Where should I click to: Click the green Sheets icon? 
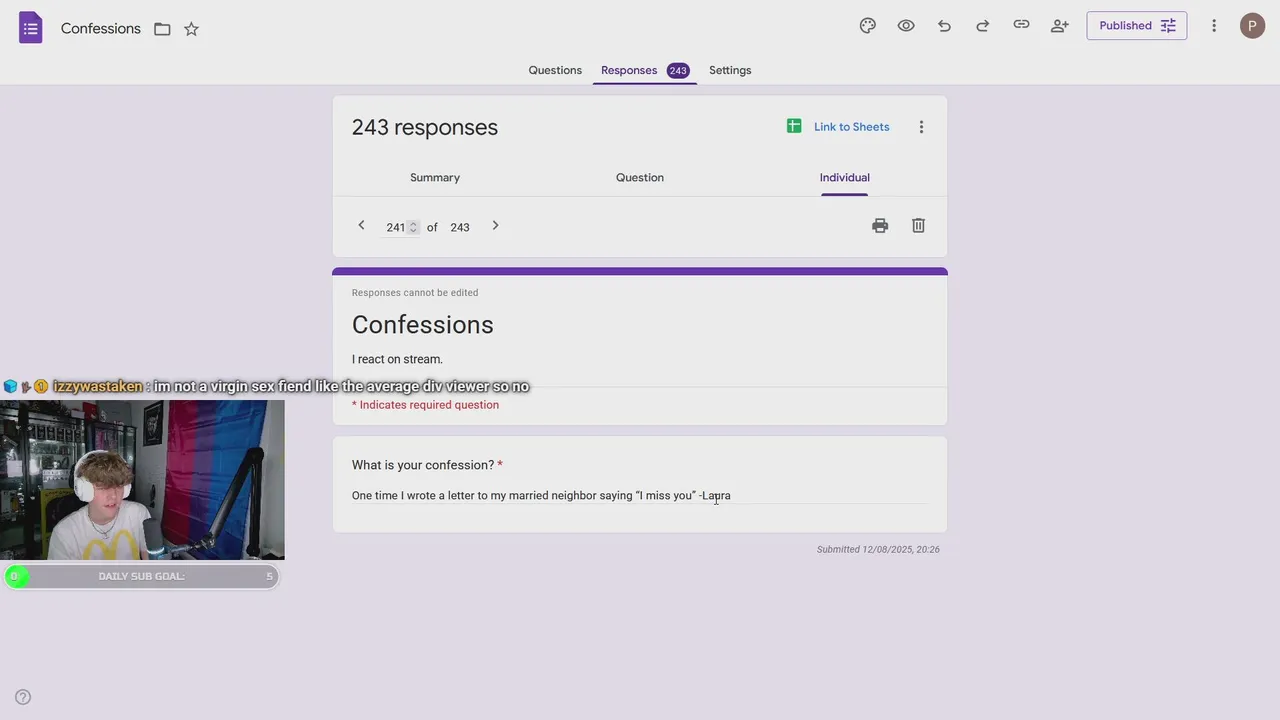794,126
